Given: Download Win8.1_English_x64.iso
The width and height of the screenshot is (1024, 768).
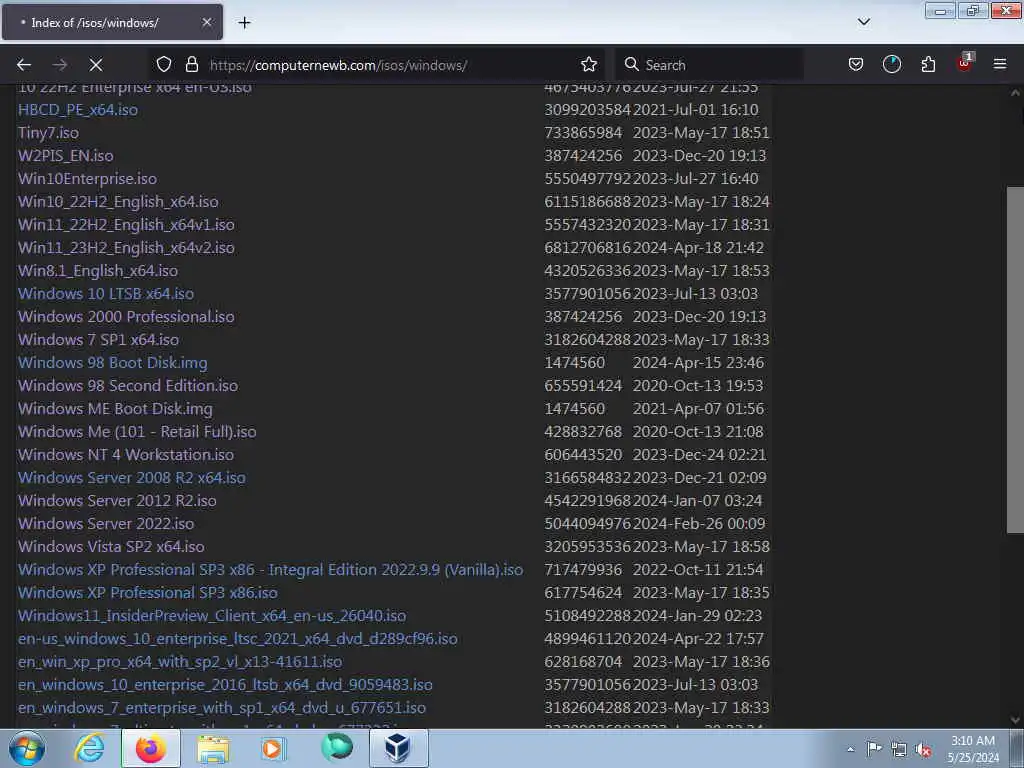Looking at the screenshot, I should [98, 270].
